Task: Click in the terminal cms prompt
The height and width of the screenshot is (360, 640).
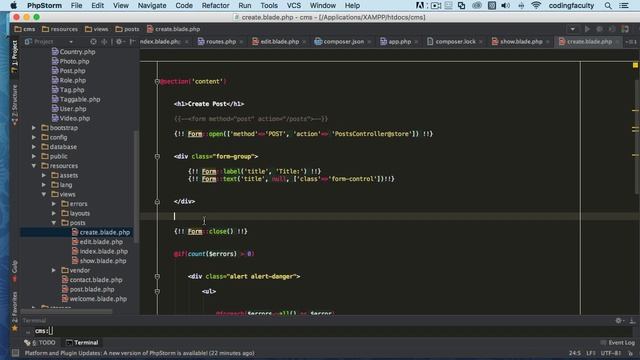Action: (x=44, y=331)
